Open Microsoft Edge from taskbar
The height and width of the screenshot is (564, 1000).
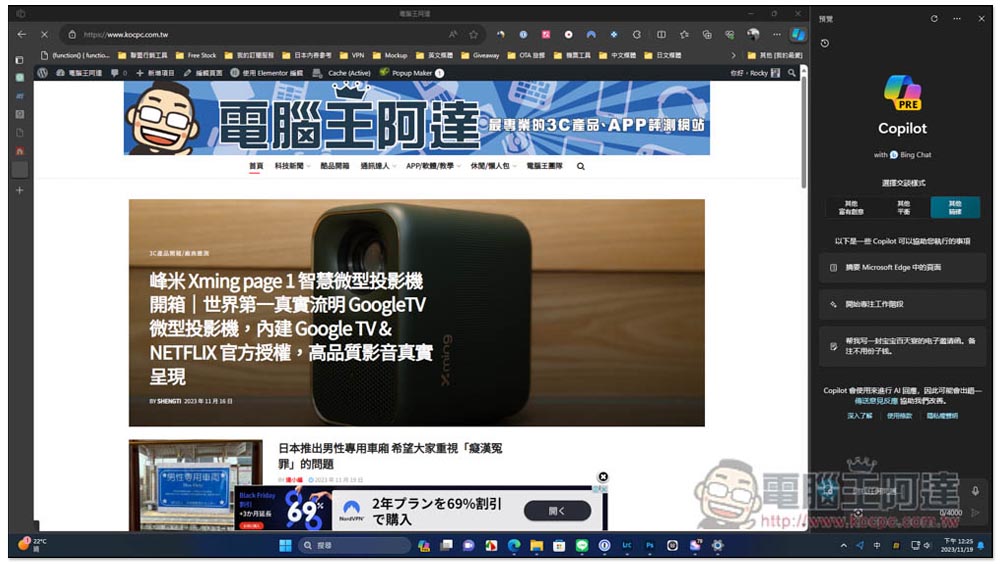point(514,545)
